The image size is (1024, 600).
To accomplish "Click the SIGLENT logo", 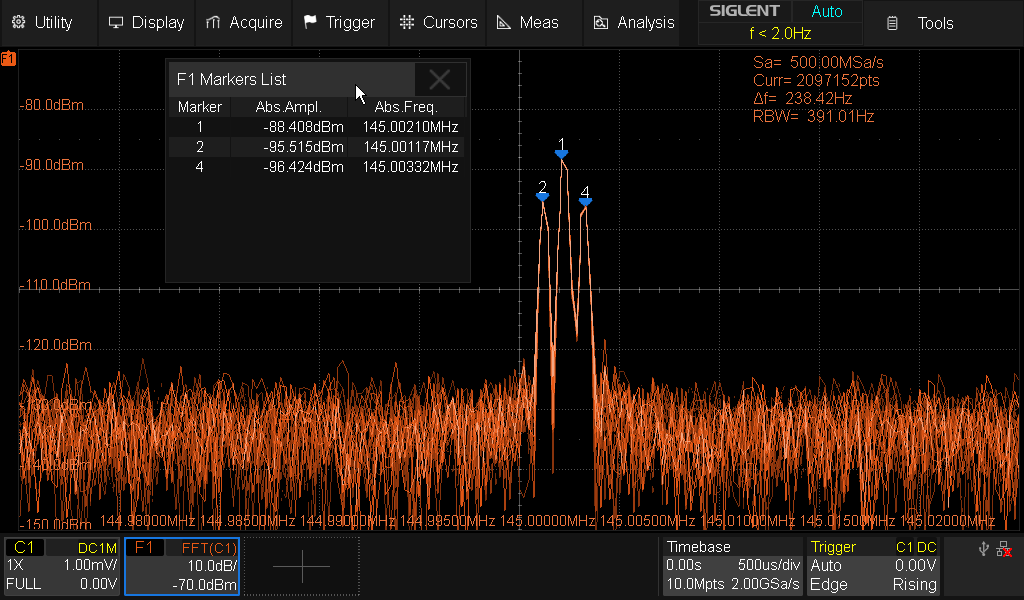I will click(x=744, y=11).
